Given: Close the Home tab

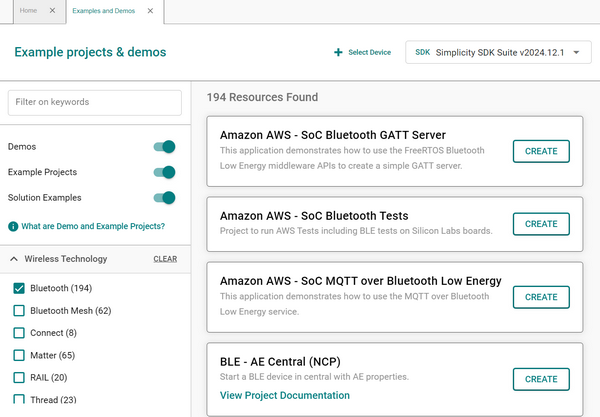Looking at the screenshot, I should click(x=52, y=11).
